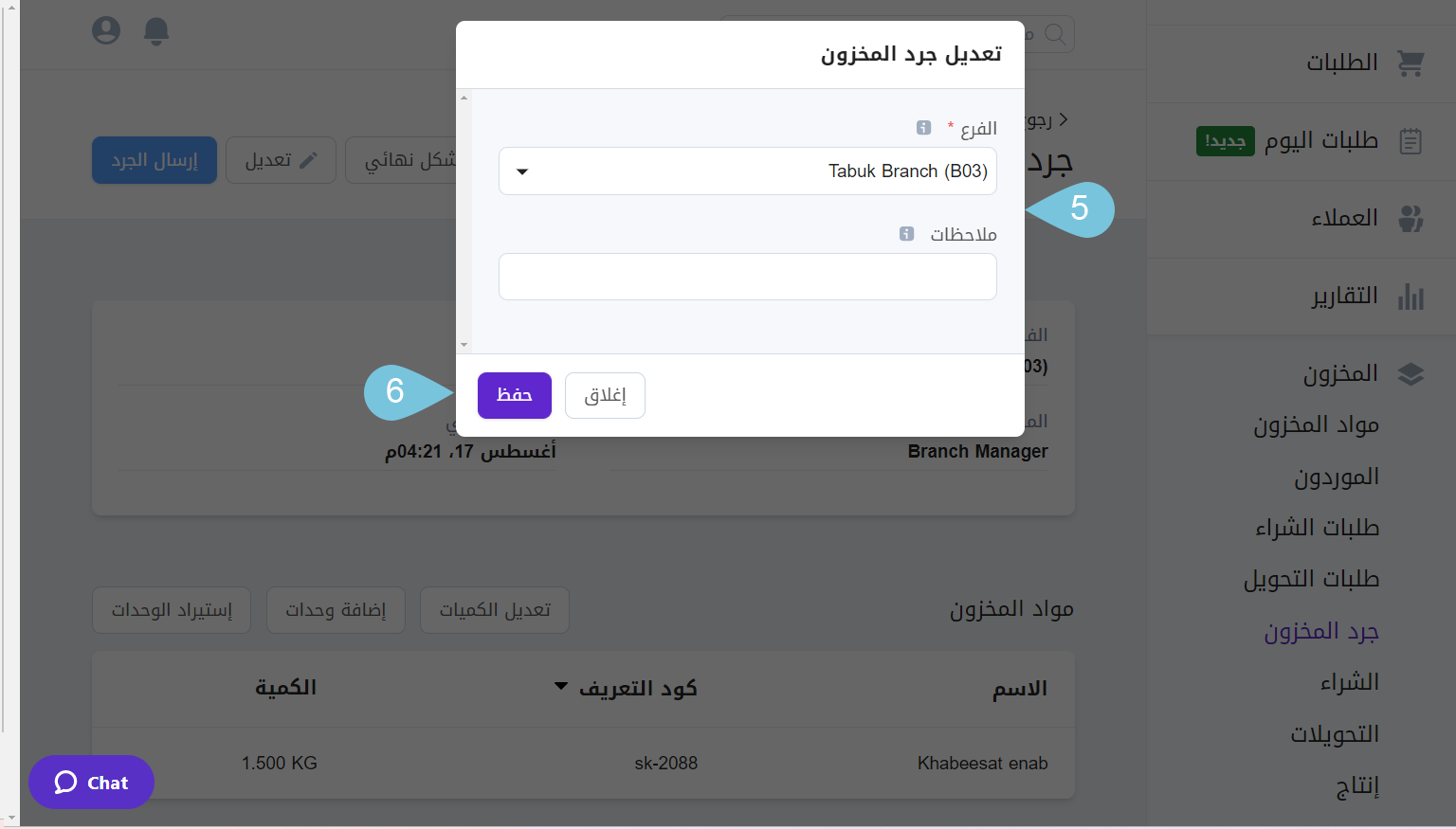Image resolution: width=1456 pixels, height=829 pixels.
Task: Open the Tabuk Branch (B03) dropdown
Action: (748, 171)
